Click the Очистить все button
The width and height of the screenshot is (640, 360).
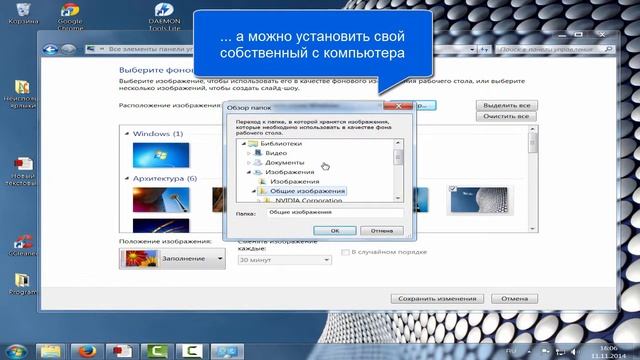506,116
